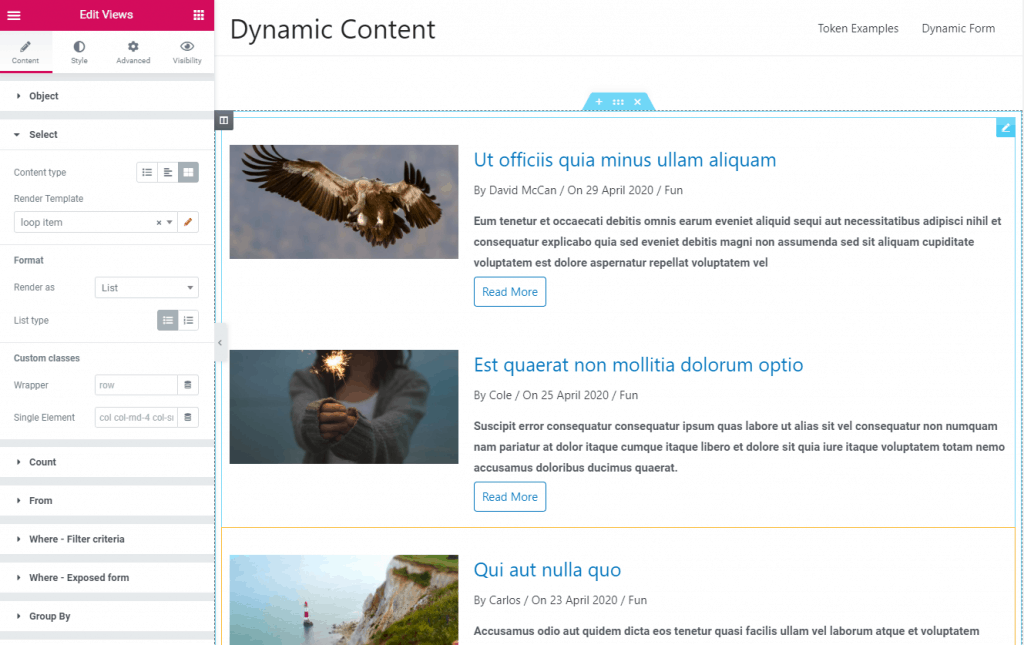The image size is (1024, 645).
Task: Switch to the Advanced tab
Action: coord(133,53)
